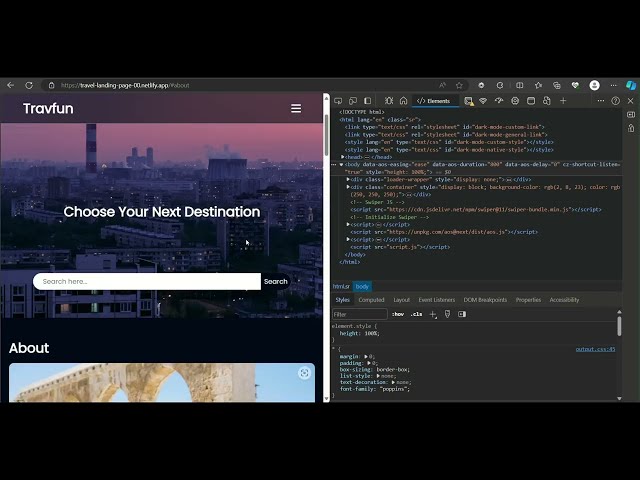Open the user profile avatar
Screen dimensions: 640x480
tap(594, 85)
